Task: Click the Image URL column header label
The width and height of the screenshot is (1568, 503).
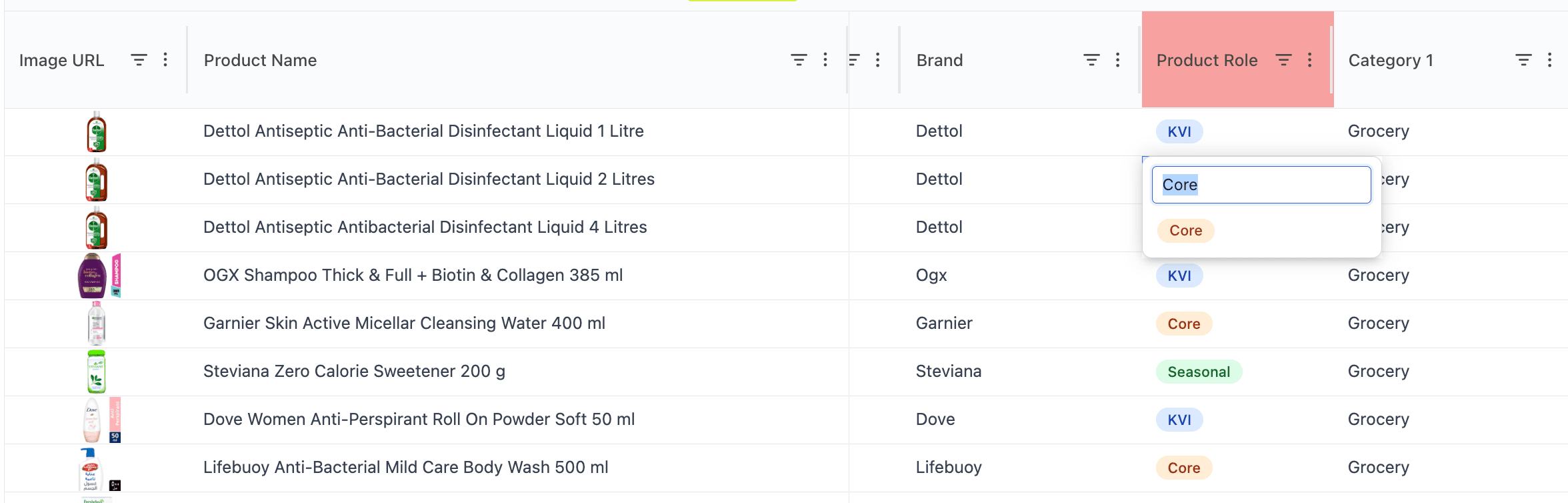Action: point(61,60)
